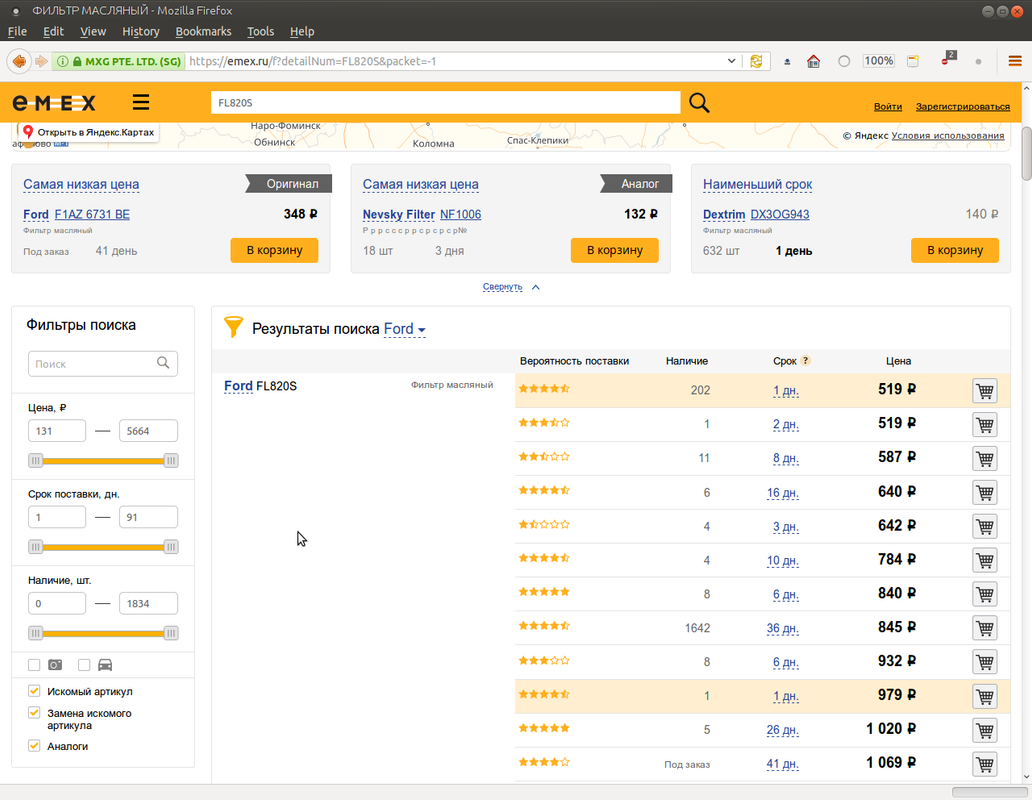Viewport: 1032px width, 800px height.
Task: Click the orange funnel filter icon
Action: (233, 327)
